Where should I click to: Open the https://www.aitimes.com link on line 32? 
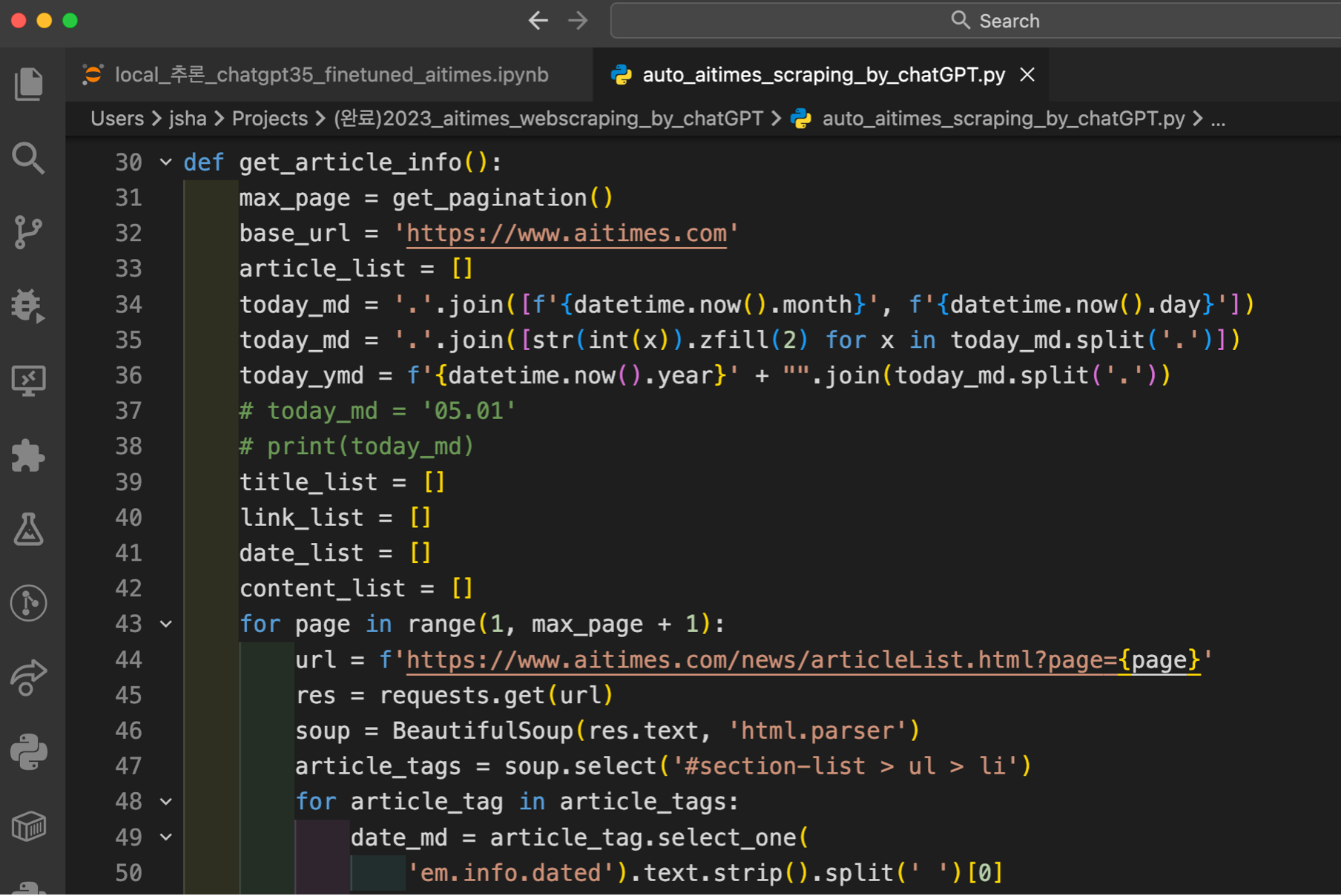click(567, 234)
